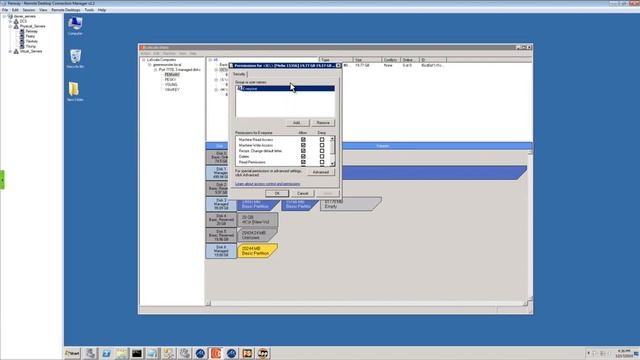This screenshot has height=360, width=640.
Task: Select the DCS group icon in tree
Action: tap(16, 21)
